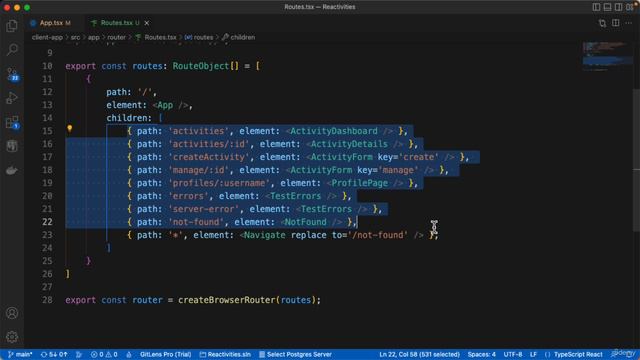Image resolution: width=640 pixels, height=360 pixels.
Task: Click Synchronize Changes in status bar
Action: click(54, 354)
